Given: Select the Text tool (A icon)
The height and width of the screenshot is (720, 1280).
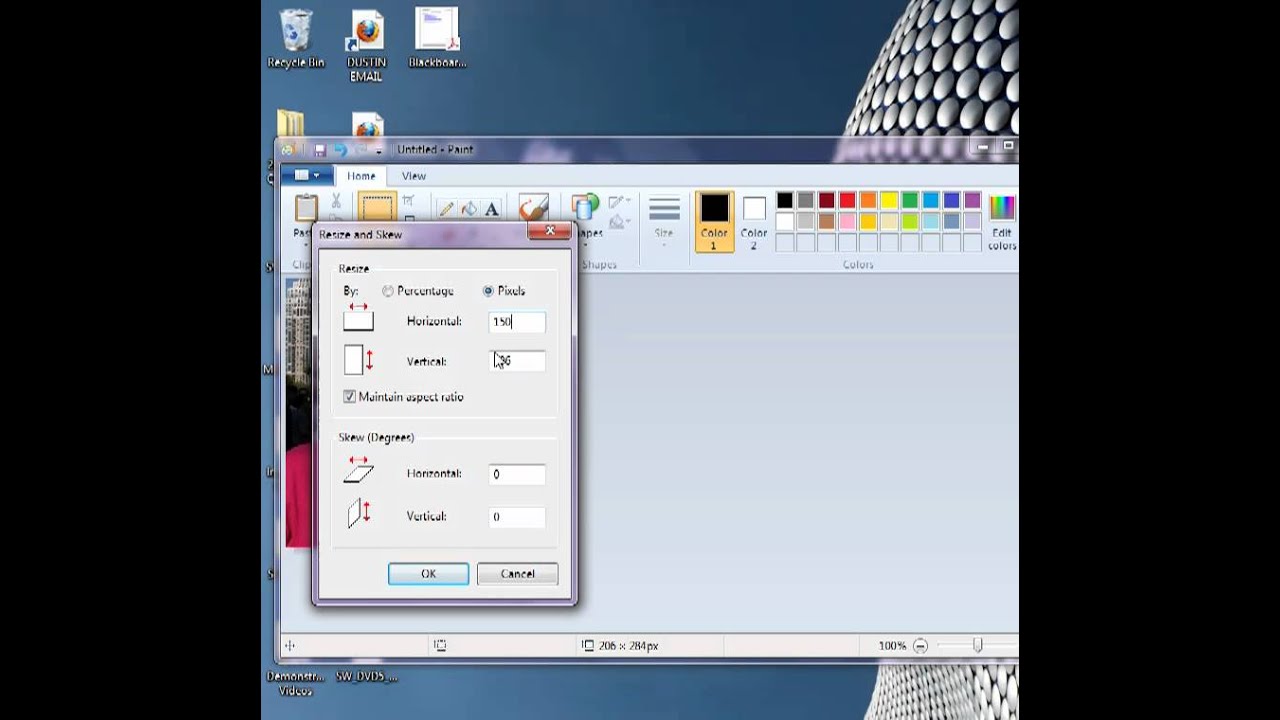Looking at the screenshot, I should point(491,209).
